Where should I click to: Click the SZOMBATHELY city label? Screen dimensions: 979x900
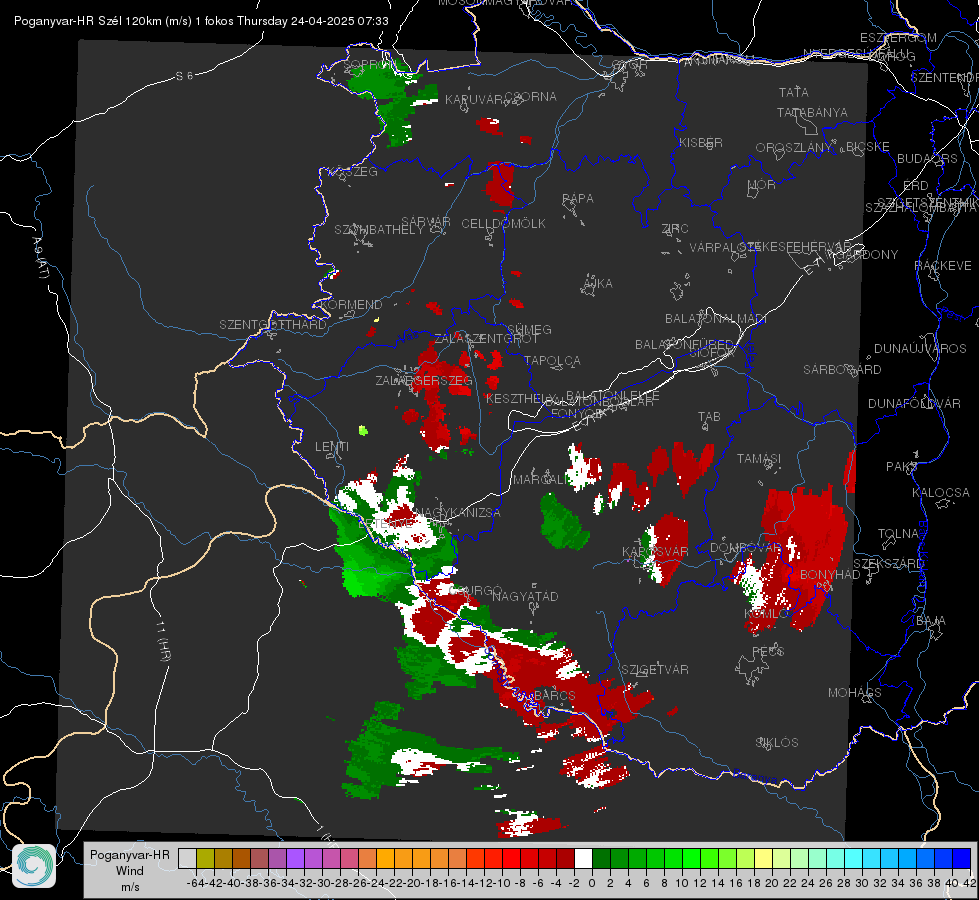pos(379,230)
